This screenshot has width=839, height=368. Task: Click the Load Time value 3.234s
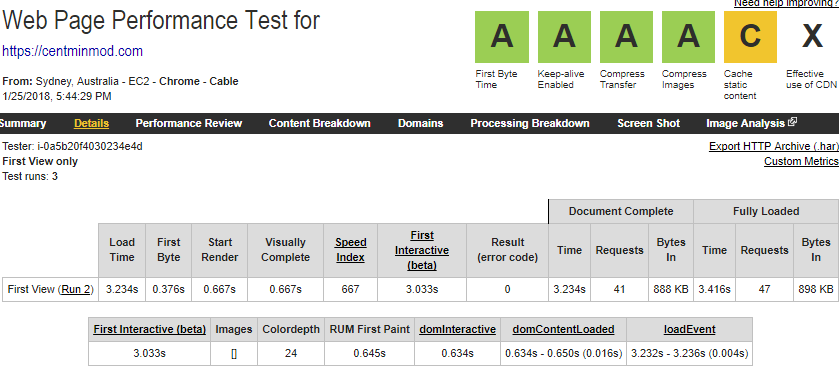click(x=122, y=290)
